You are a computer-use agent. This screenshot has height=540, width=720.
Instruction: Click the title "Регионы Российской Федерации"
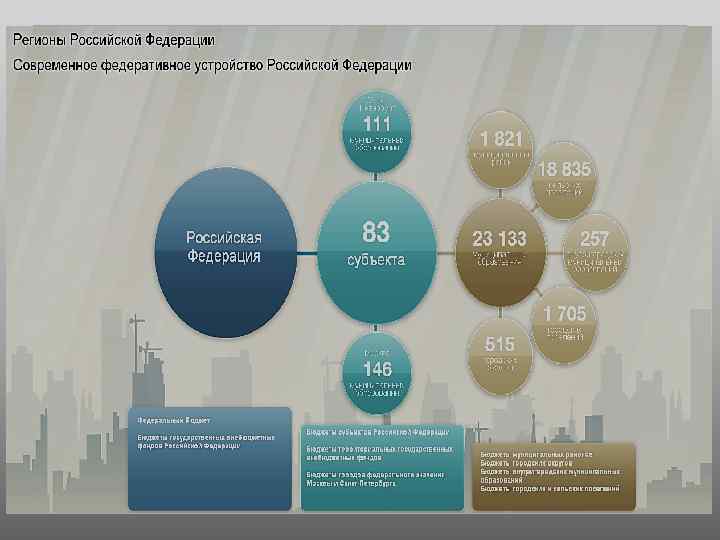tap(113, 40)
